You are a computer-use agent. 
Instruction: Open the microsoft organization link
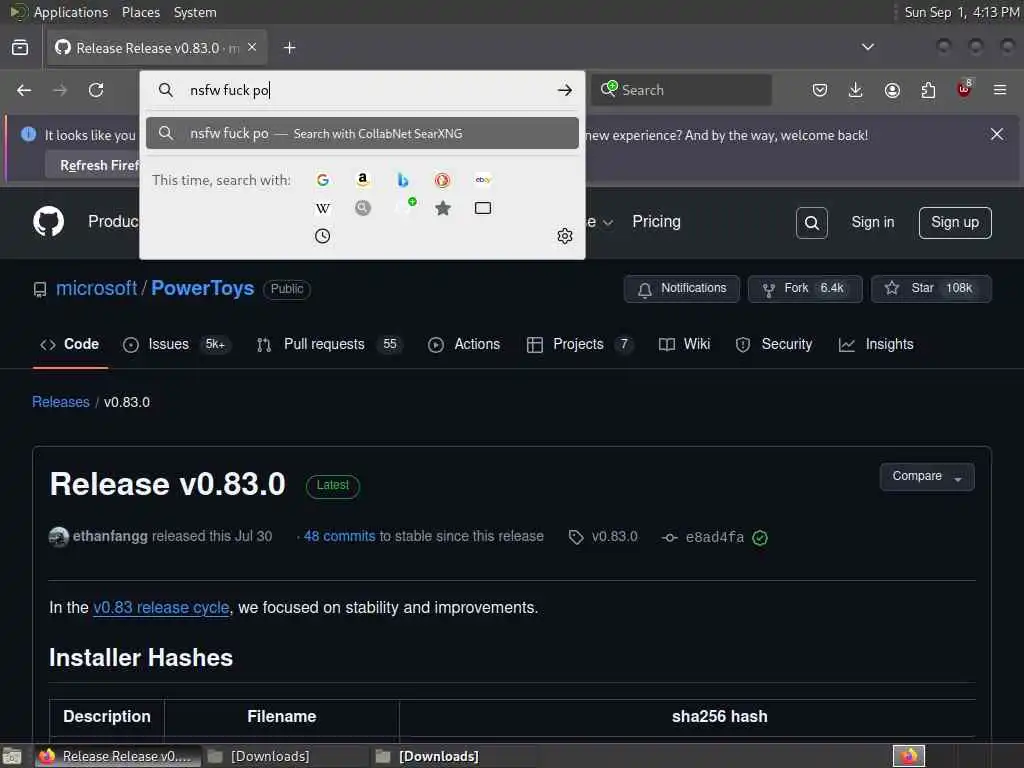97,288
